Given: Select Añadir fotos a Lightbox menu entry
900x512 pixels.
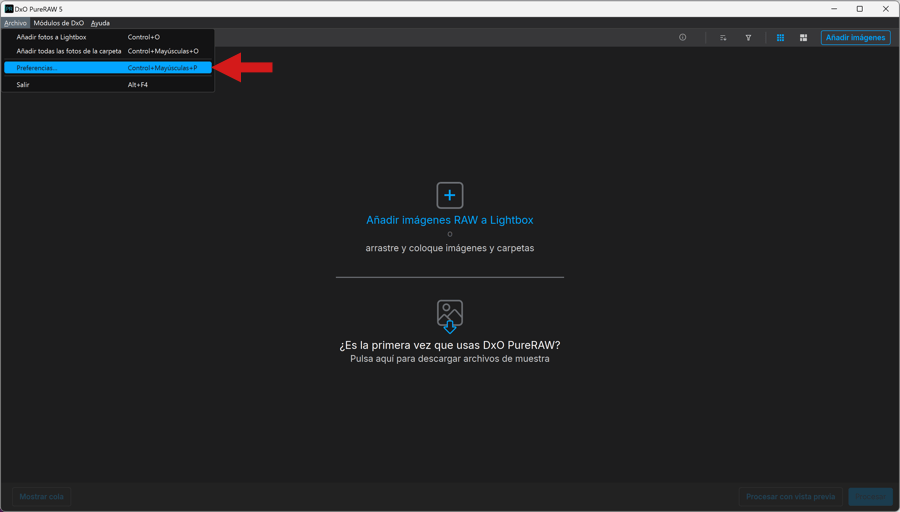Looking at the screenshot, I should (108, 37).
